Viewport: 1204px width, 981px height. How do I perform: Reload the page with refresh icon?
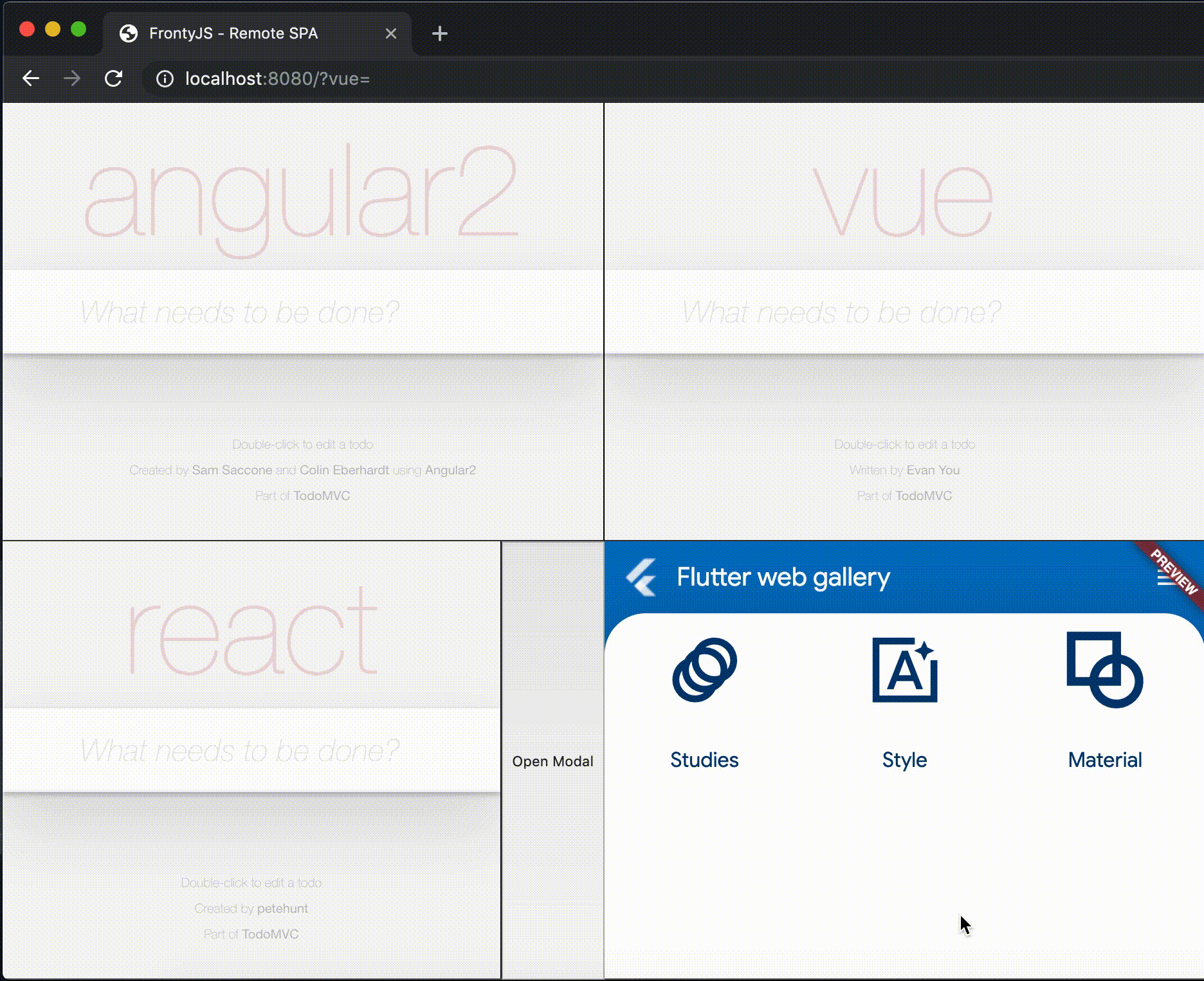(x=113, y=78)
